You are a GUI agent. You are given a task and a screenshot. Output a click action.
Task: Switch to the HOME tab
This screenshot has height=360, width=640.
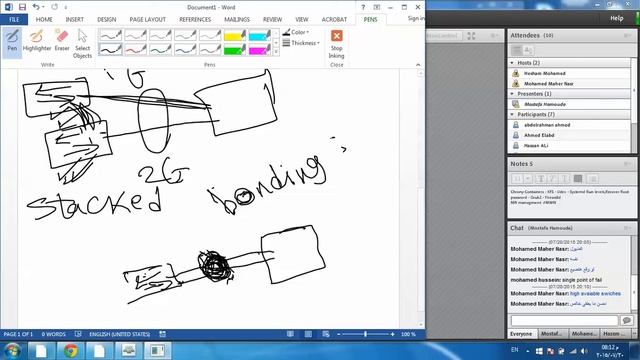point(44,19)
